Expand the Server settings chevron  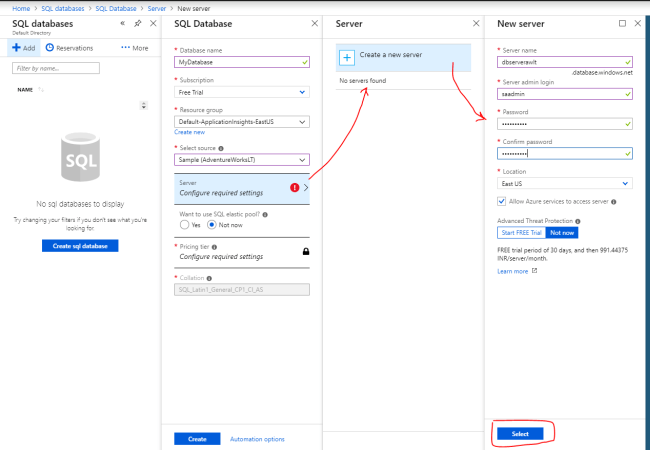coord(306,188)
